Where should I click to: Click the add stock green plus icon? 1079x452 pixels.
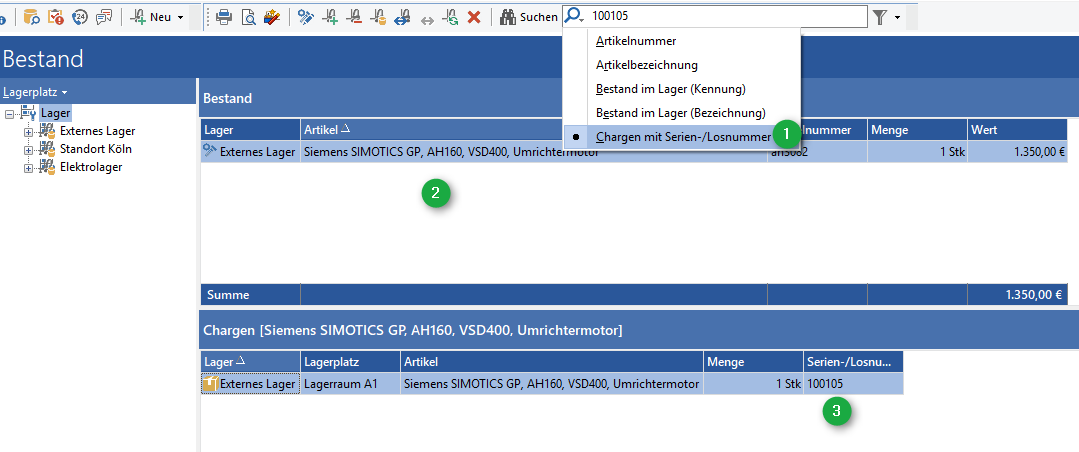click(330, 17)
